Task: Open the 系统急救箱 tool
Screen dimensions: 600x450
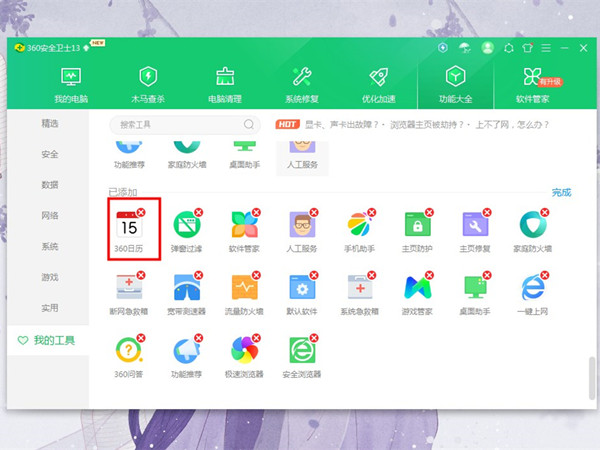Action: click(360, 294)
